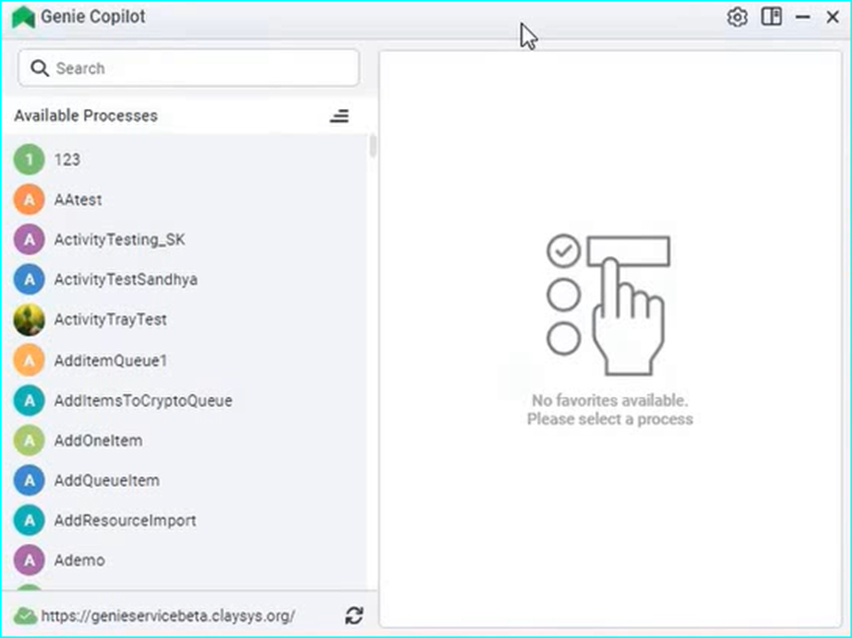Click the blue avatar for AddQueueItem
The height and width of the screenshot is (638, 852).
coord(29,480)
